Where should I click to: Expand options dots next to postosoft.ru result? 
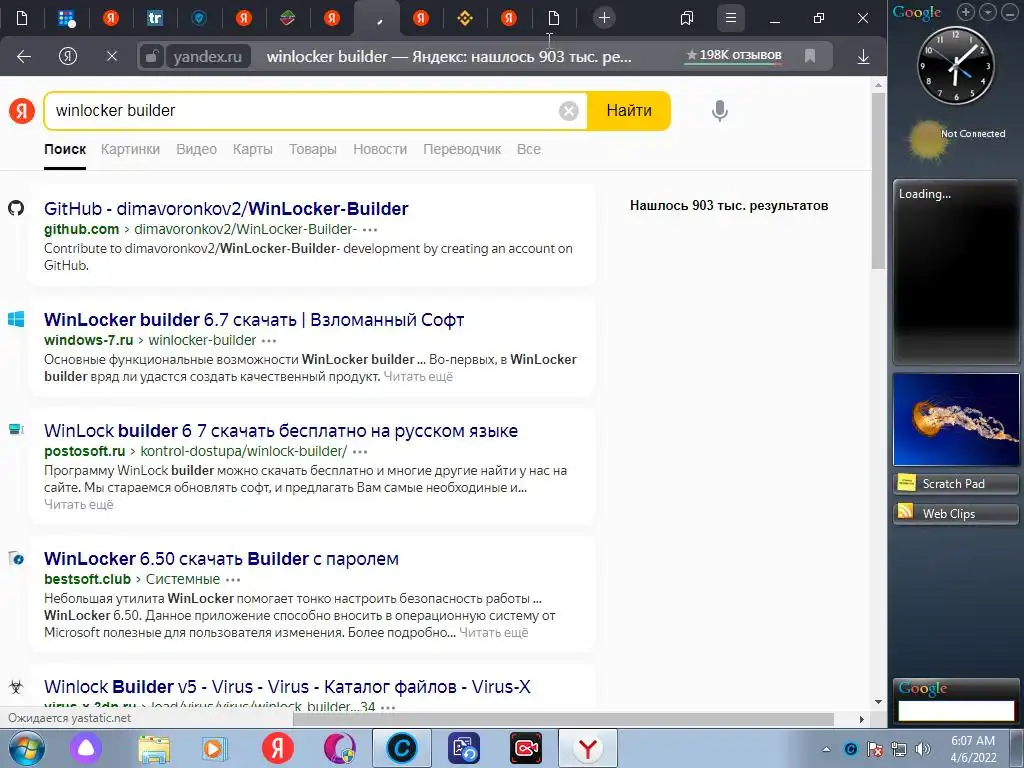pos(360,452)
